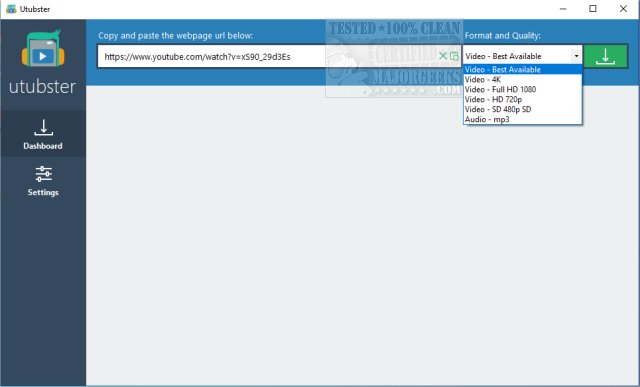Open the Dashboard download icon
Viewport: 640px width, 387px height.
(x=43, y=127)
